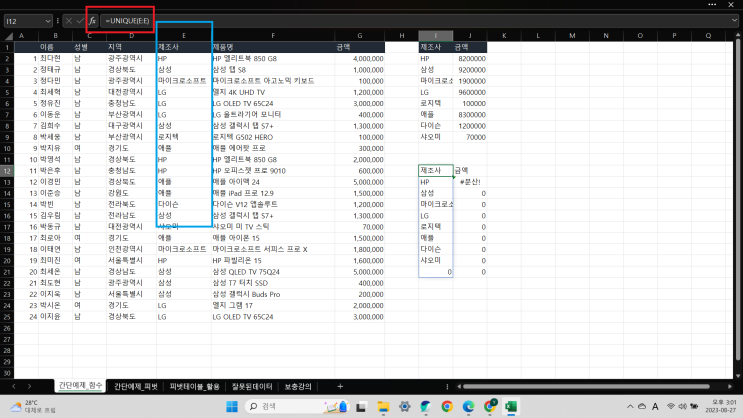The height and width of the screenshot is (418, 743).
Task: Confirm the formula with the checkmark icon
Action: [80, 21]
